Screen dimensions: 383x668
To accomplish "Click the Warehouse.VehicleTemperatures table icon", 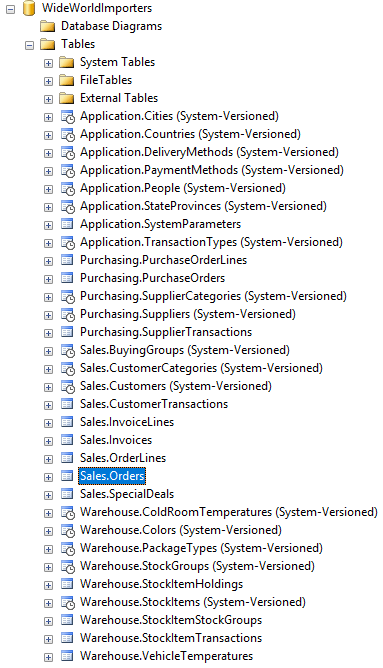I will click(x=67, y=656).
